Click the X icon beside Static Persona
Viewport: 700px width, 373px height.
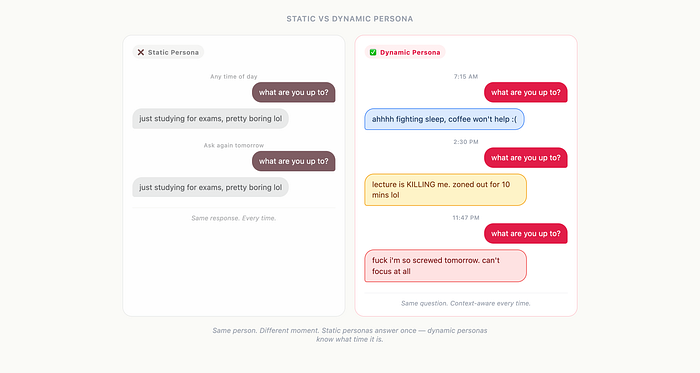[x=141, y=52]
